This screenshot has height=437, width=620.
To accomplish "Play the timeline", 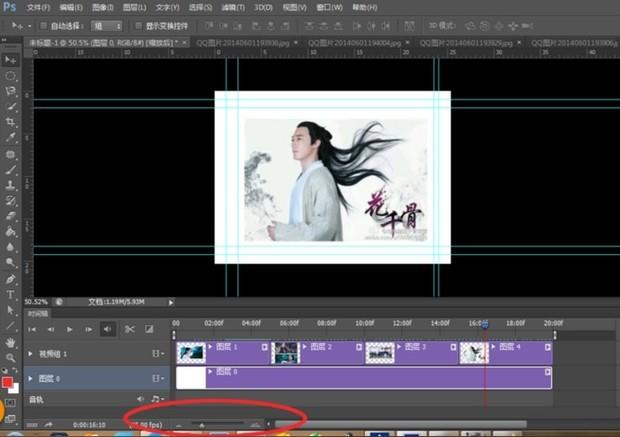I will [70, 329].
